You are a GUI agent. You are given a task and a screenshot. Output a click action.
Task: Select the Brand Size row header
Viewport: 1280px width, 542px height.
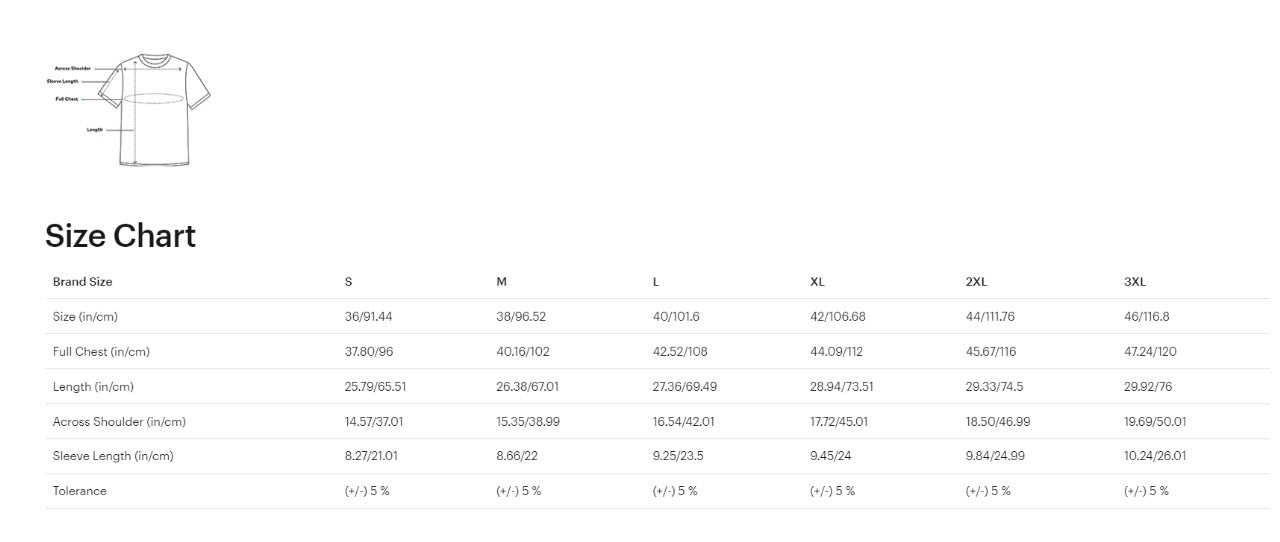click(82, 282)
